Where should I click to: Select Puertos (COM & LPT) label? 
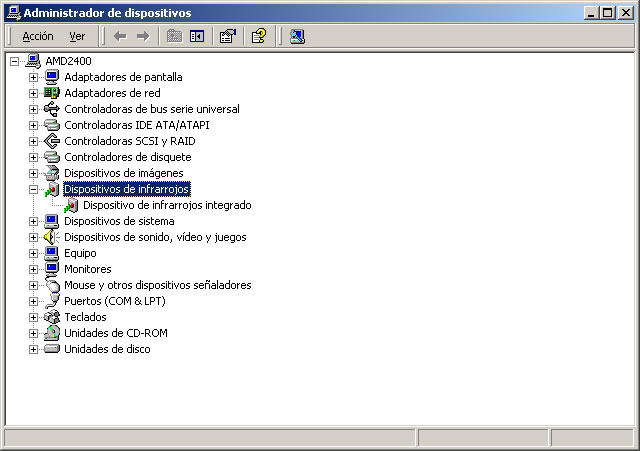coord(115,301)
